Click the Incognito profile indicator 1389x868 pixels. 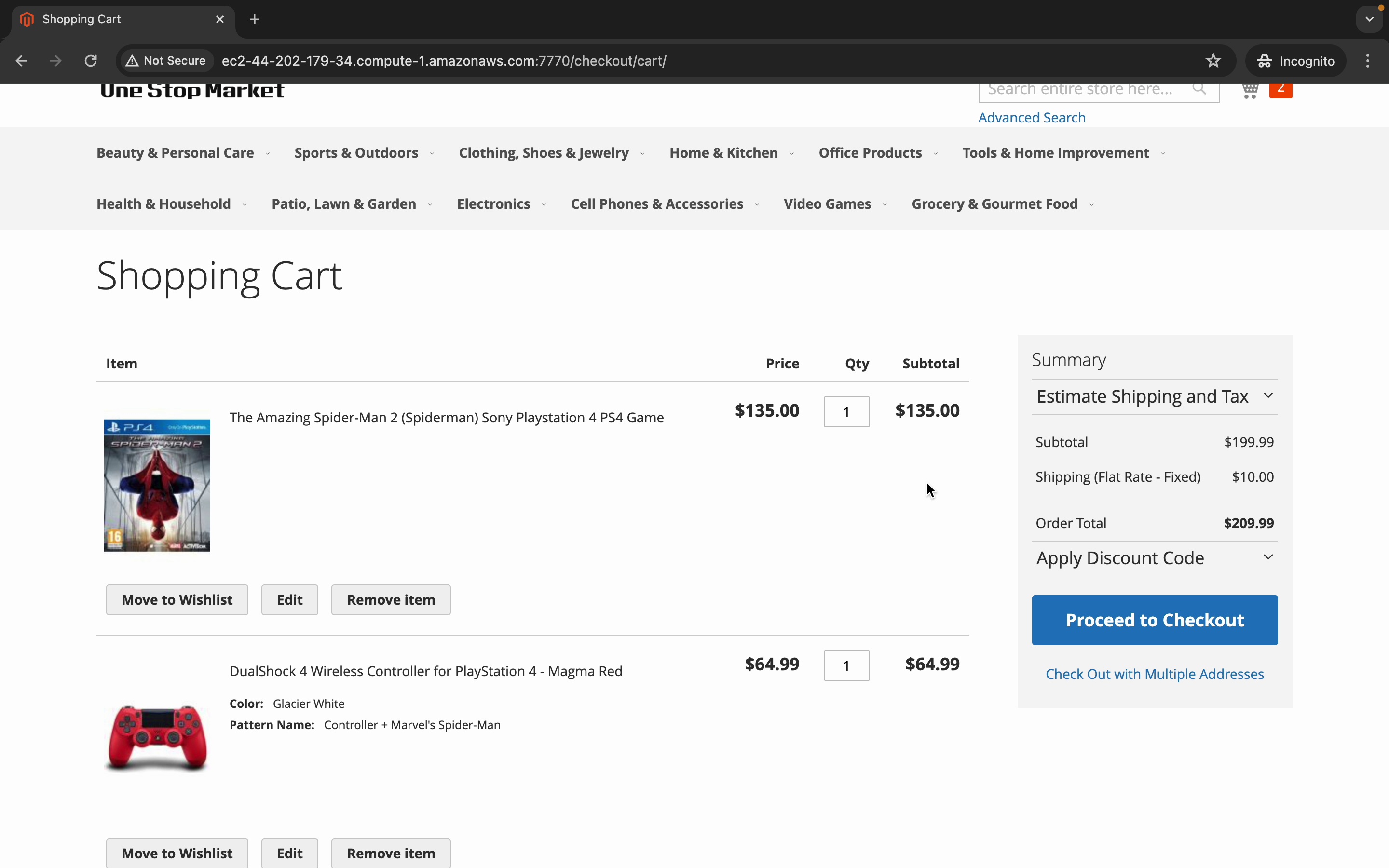click(x=1295, y=61)
